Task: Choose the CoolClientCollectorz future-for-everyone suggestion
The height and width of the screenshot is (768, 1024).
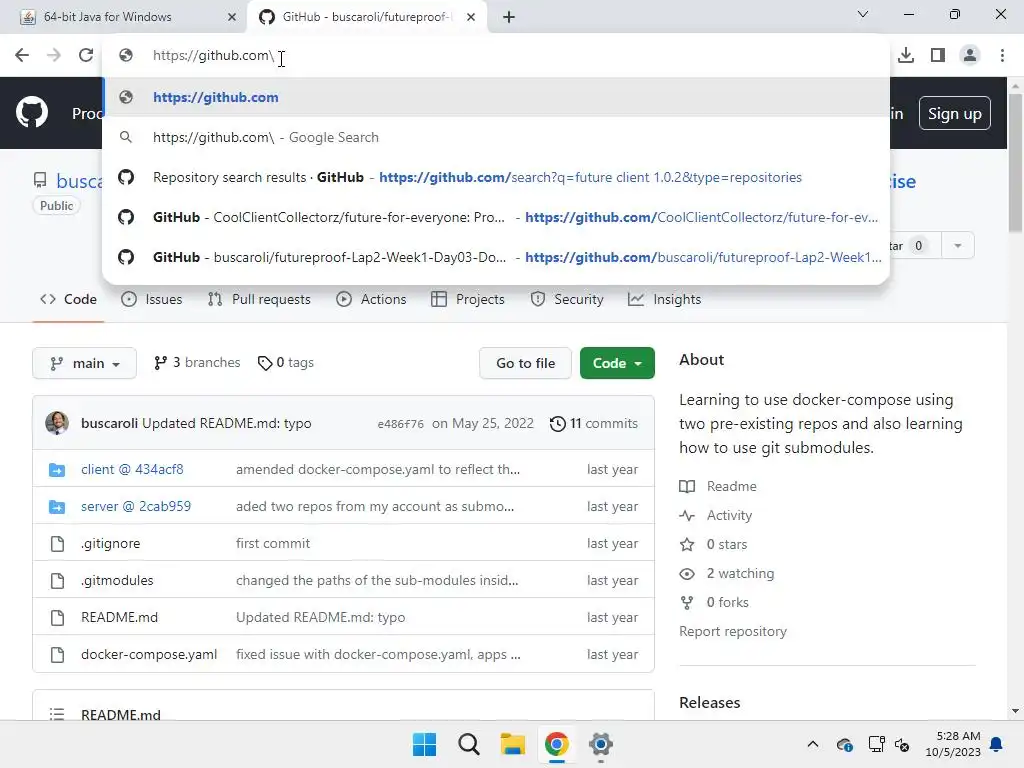Action: [x=496, y=217]
